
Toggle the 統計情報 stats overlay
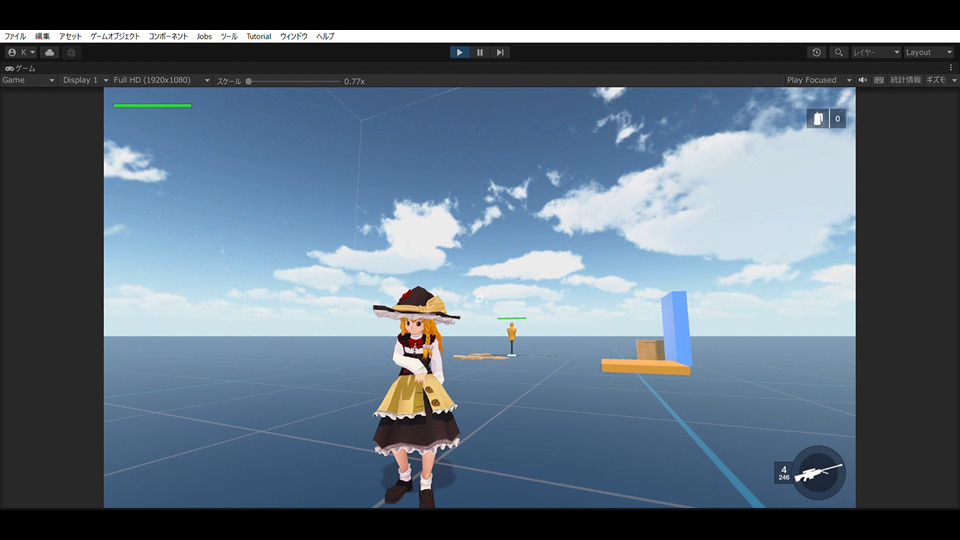click(x=905, y=80)
